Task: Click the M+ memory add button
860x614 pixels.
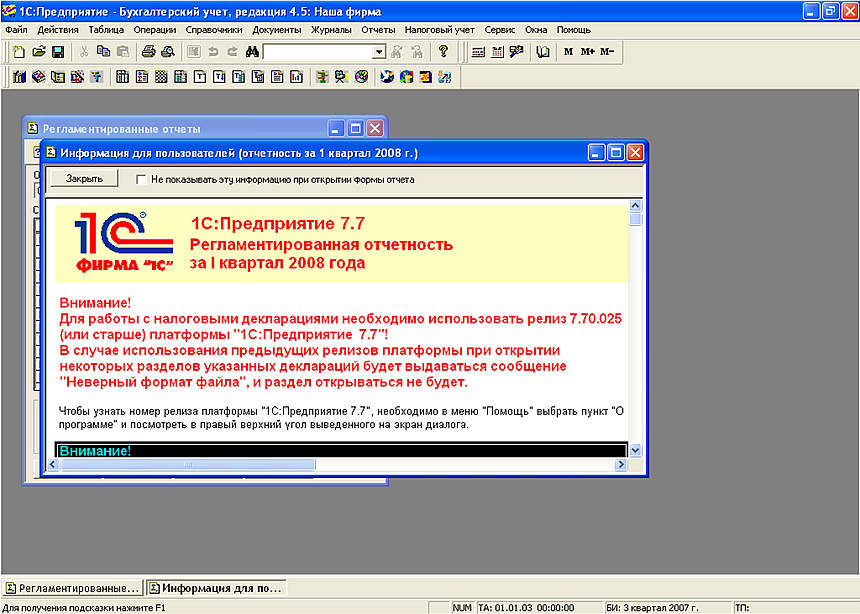Action: [587, 52]
